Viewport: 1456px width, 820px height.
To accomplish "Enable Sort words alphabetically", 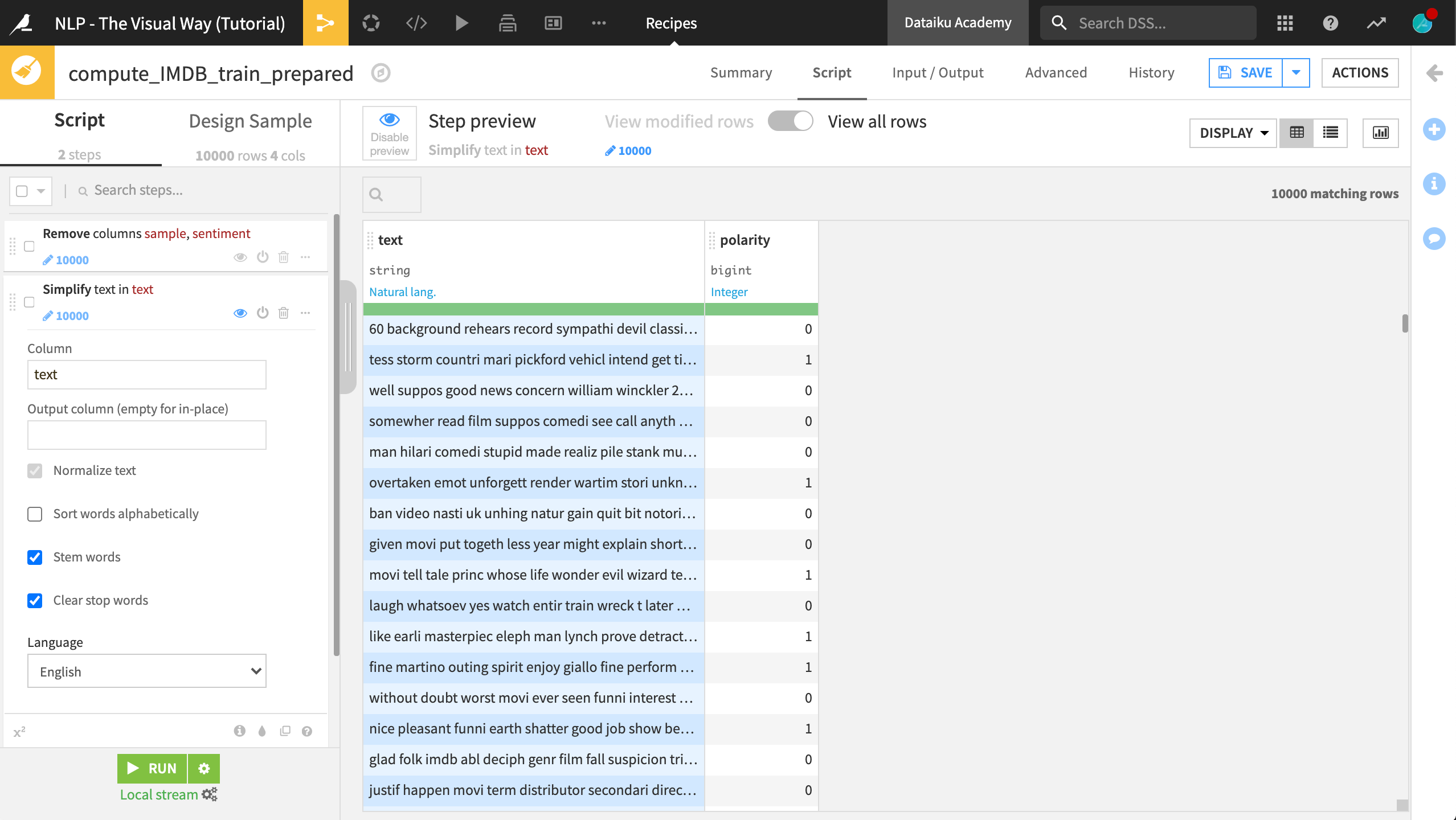I will 35,514.
